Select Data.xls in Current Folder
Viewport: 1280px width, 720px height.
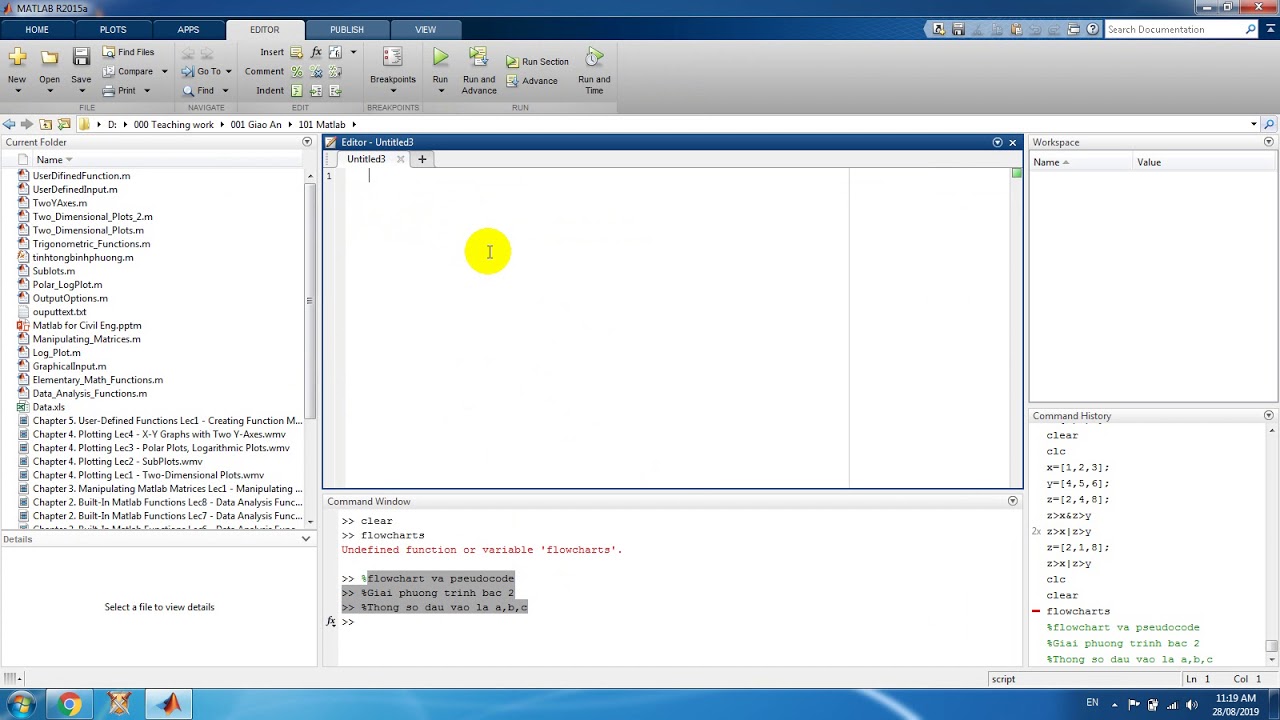[x=48, y=407]
